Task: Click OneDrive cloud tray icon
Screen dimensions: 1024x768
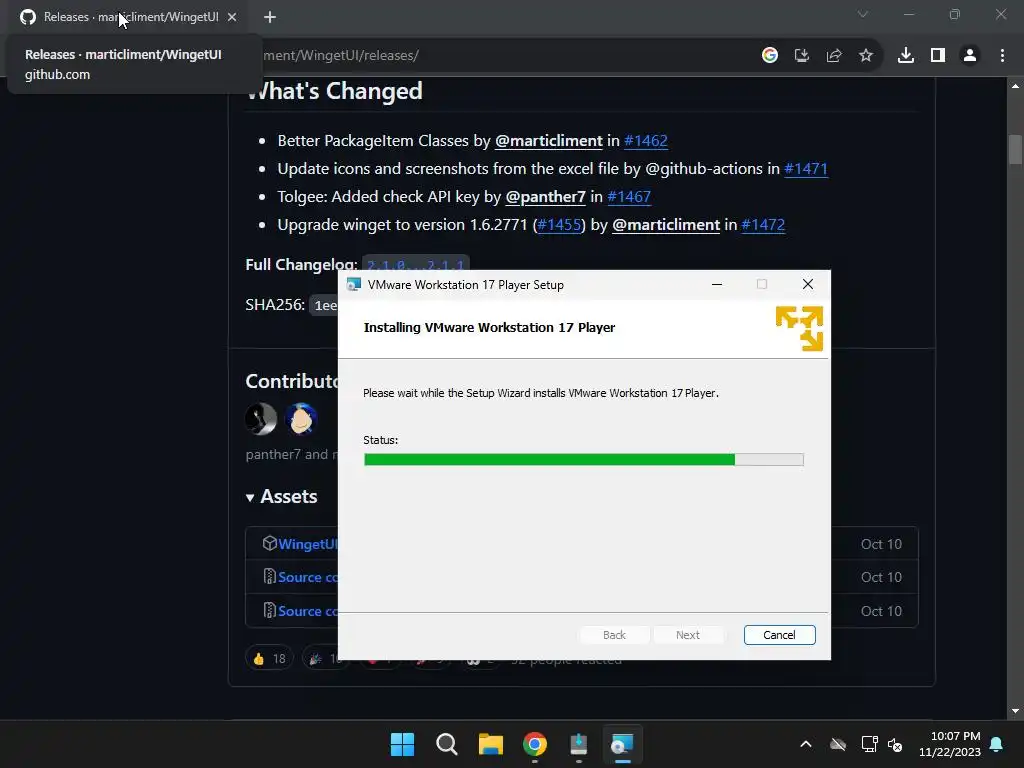Action: pyautogui.click(x=838, y=744)
